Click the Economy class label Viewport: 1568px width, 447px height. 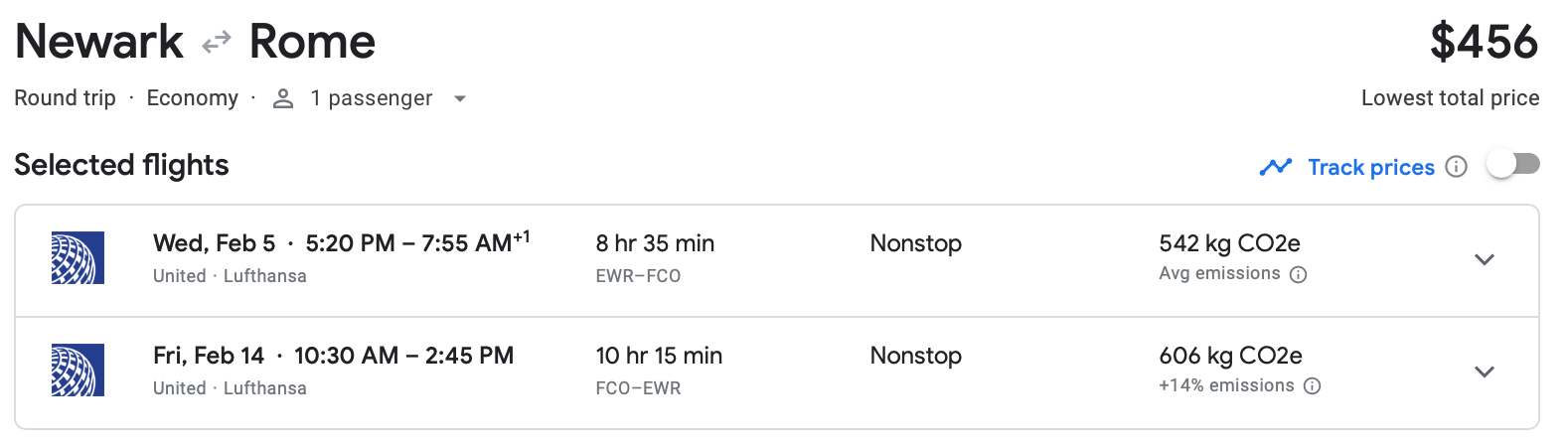point(192,98)
